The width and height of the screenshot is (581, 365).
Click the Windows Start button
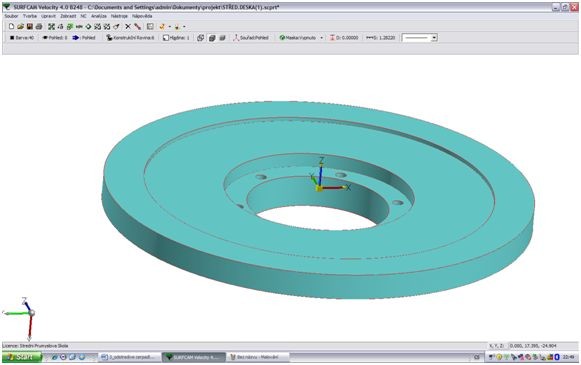pos(22,357)
